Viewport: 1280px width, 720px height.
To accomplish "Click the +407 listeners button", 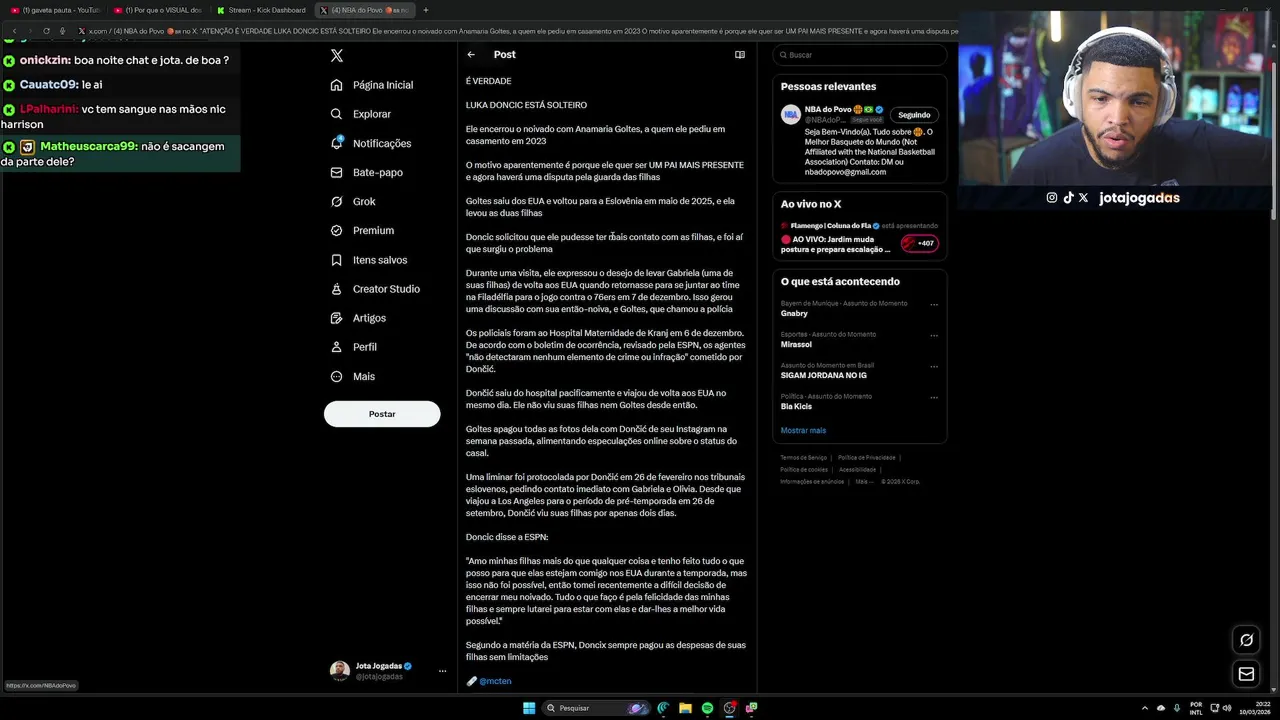I will point(919,243).
